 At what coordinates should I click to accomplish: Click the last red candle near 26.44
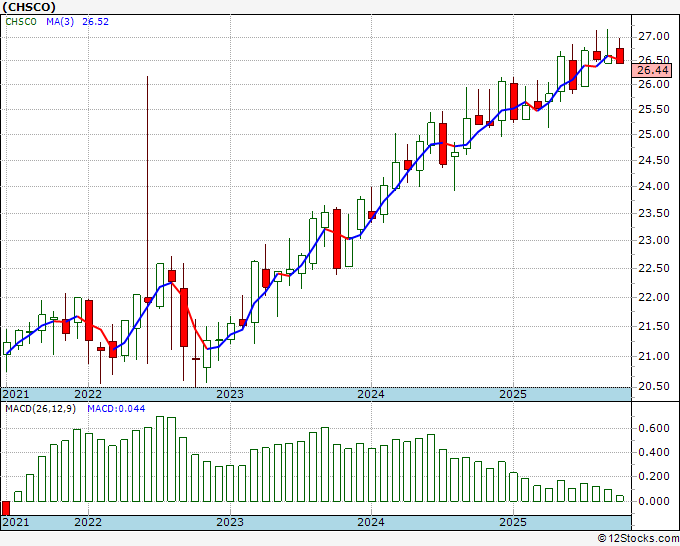(x=620, y=56)
